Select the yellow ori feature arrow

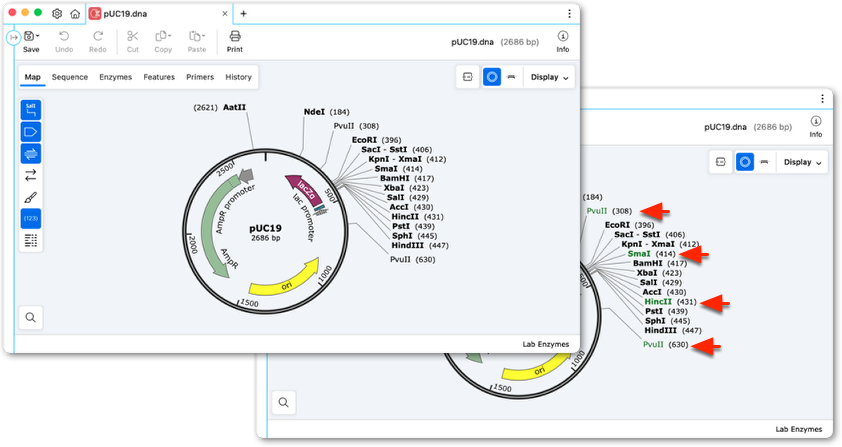pos(284,277)
